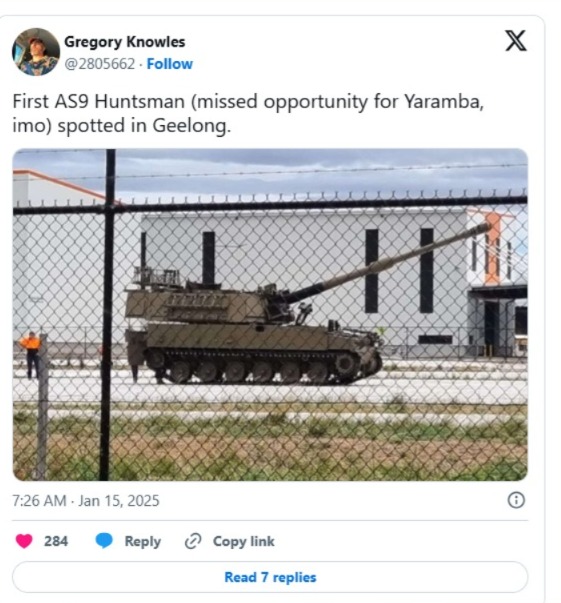Follow Gregory Knowles
561x603 pixels.
pyautogui.click(x=170, y=64)
